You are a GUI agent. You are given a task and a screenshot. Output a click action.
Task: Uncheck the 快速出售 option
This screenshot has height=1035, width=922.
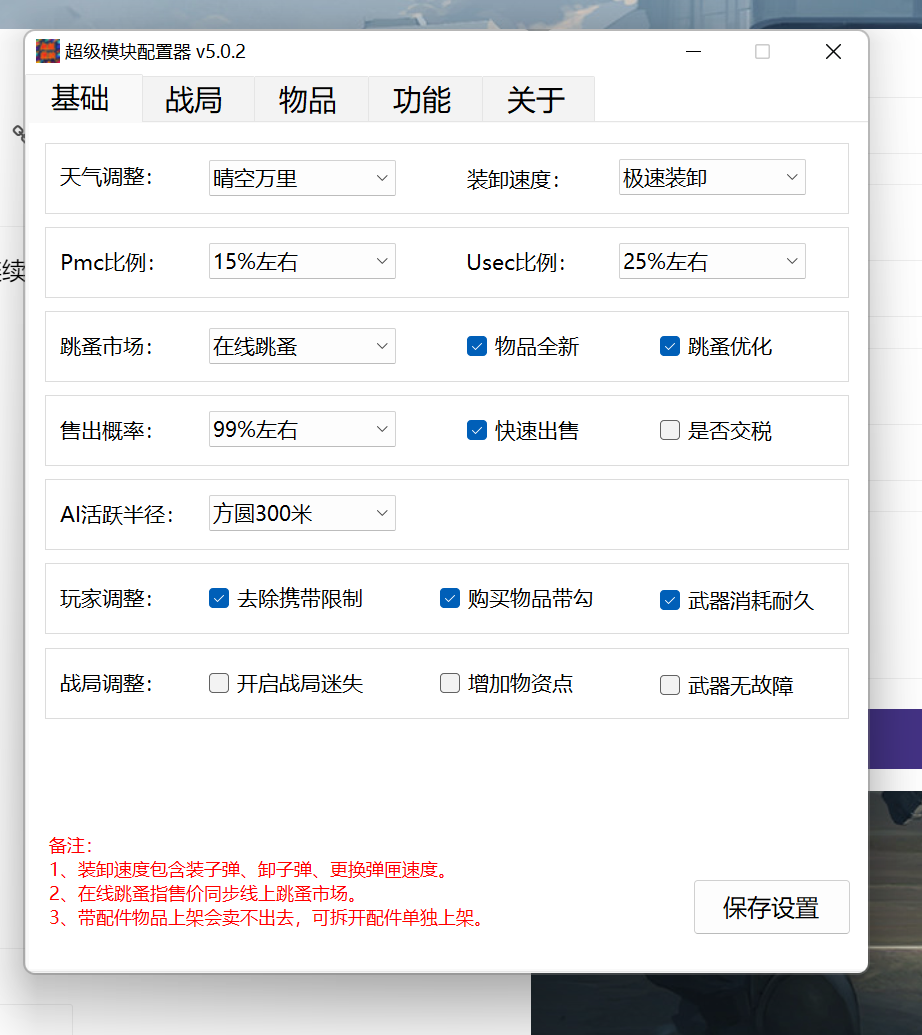coord(477,430)
